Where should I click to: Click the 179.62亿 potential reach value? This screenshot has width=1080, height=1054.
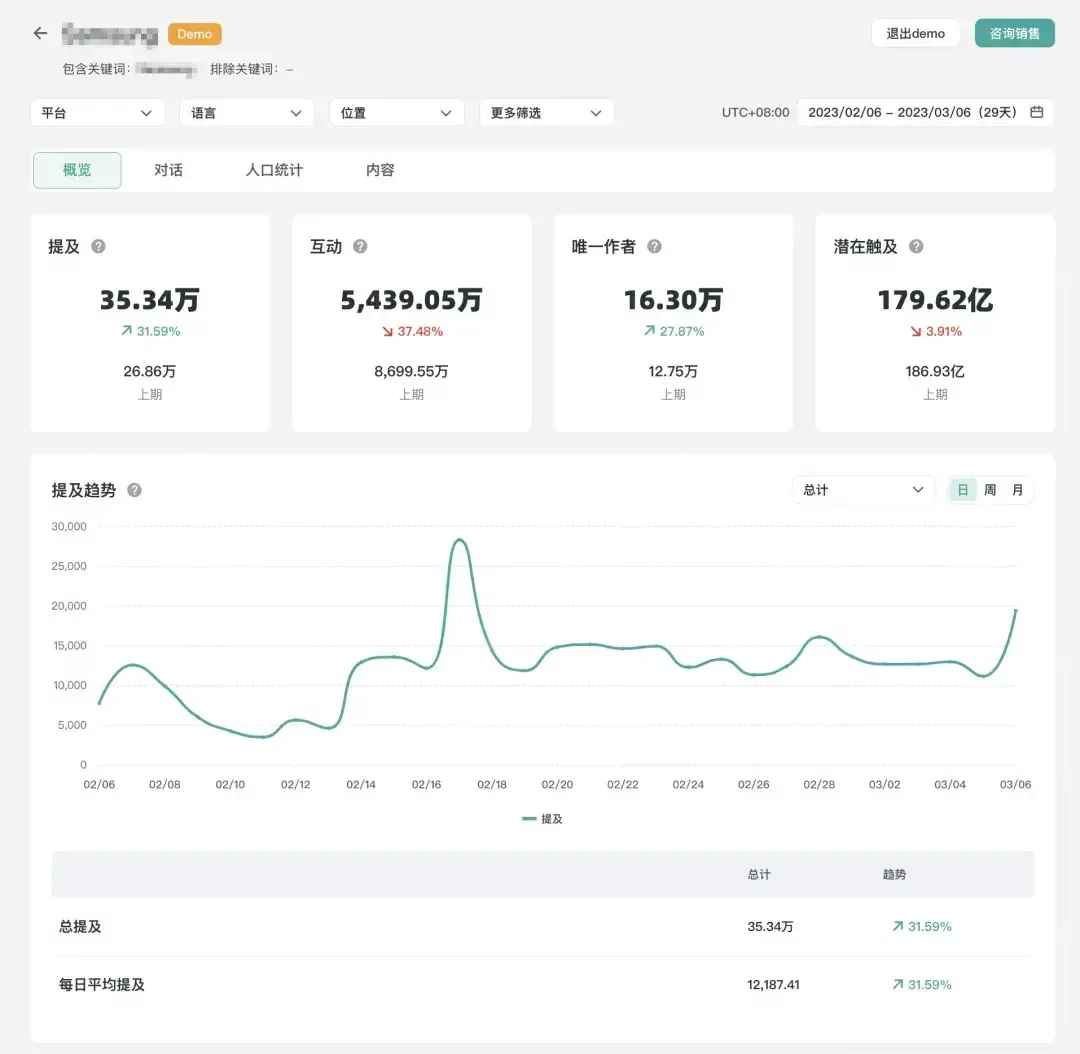pos(935,300)
